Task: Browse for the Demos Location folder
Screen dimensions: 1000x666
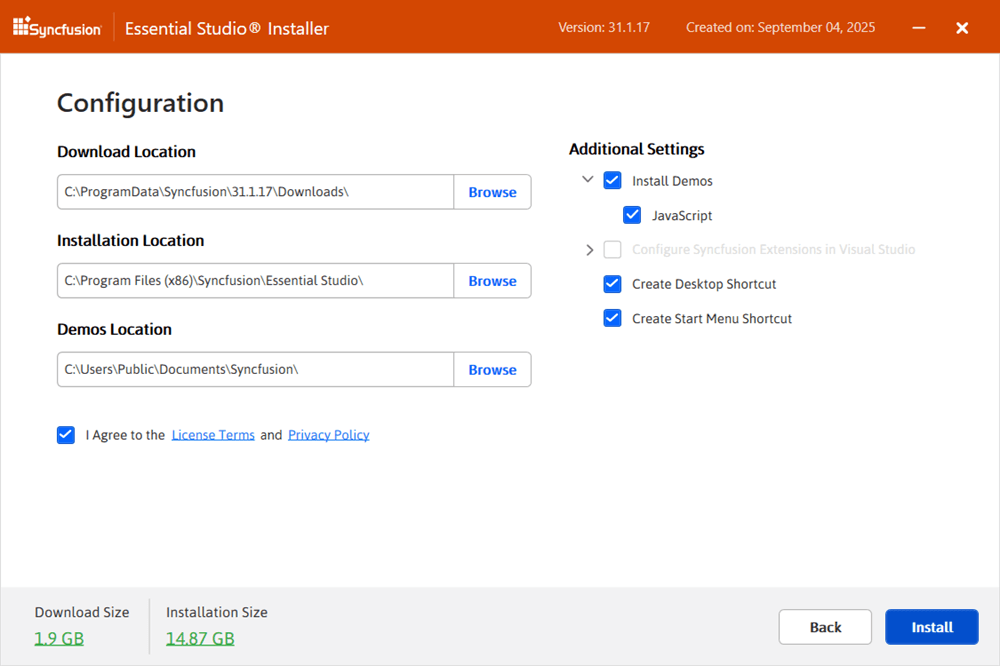Action: [x=492, y=370]
